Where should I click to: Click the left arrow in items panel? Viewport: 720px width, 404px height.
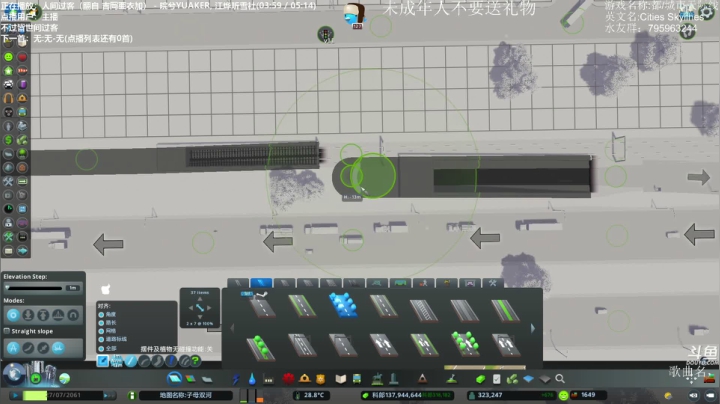pos(191,308)
